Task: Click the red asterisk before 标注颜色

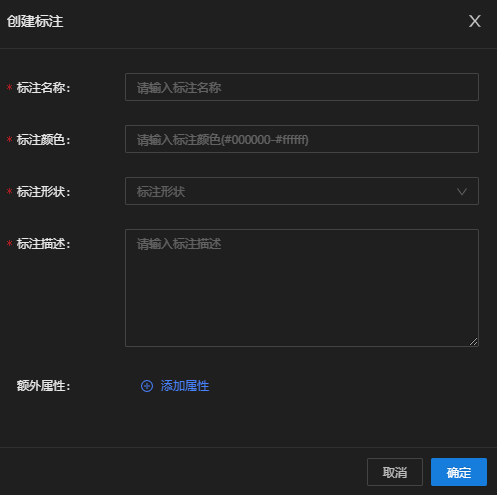Action: coord(10,139)
